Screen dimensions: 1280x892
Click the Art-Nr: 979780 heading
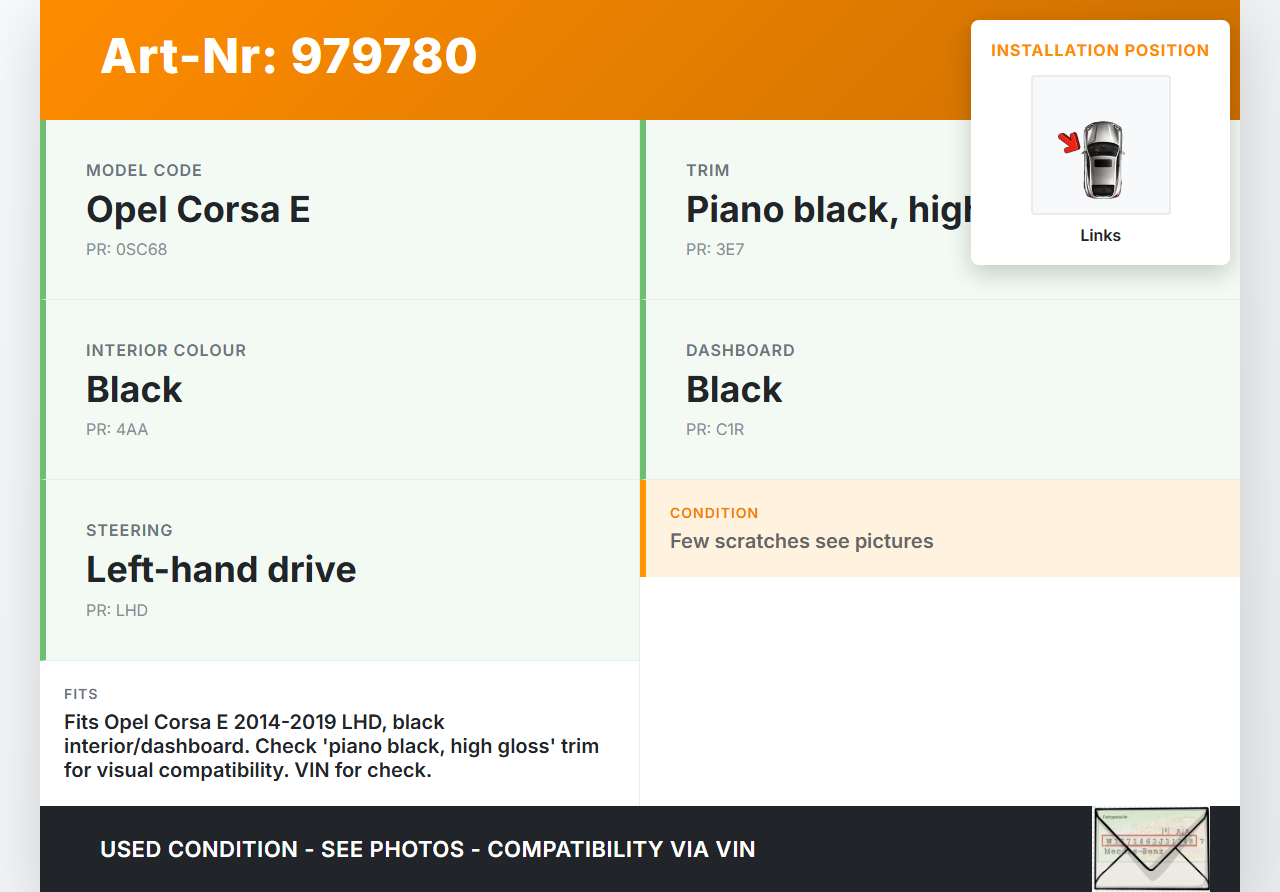288,56
